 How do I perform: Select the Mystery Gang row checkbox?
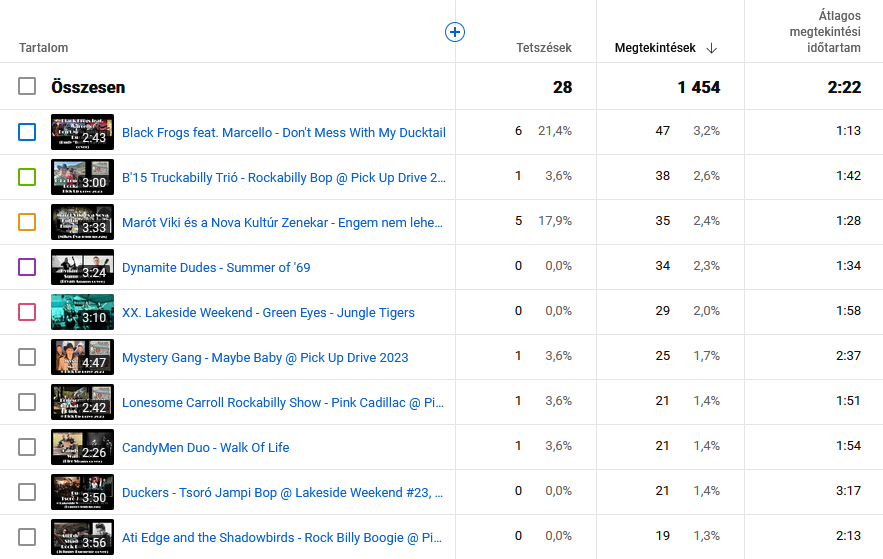click(27, 357)
